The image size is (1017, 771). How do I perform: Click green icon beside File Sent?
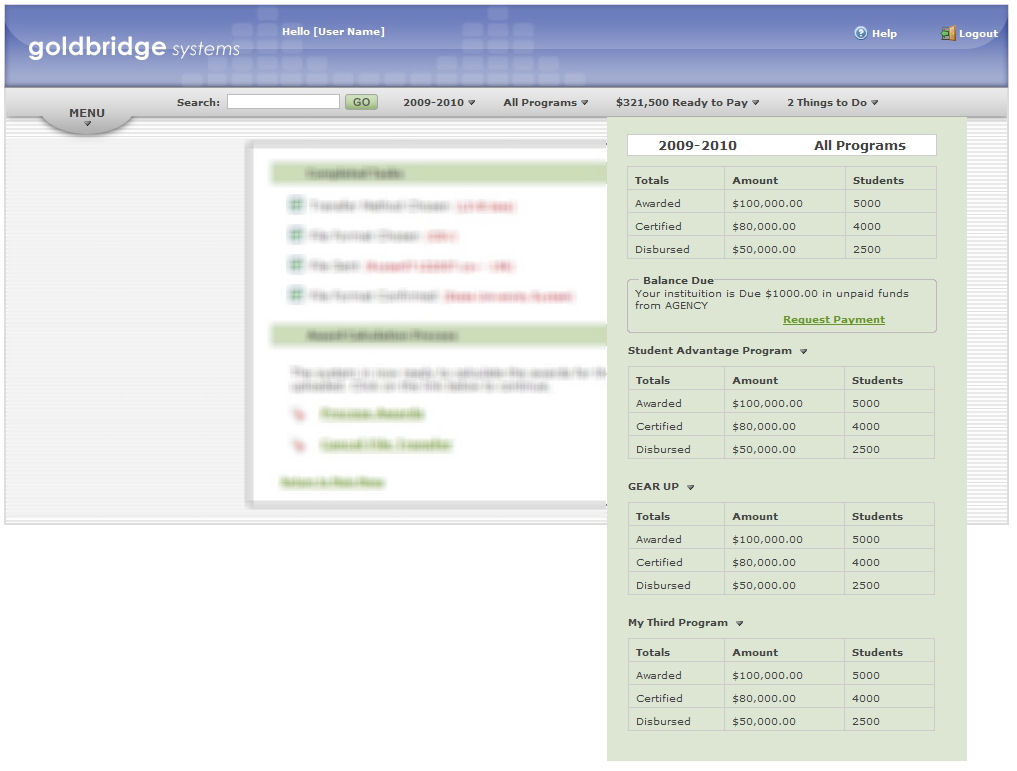[x=296, y=265]
